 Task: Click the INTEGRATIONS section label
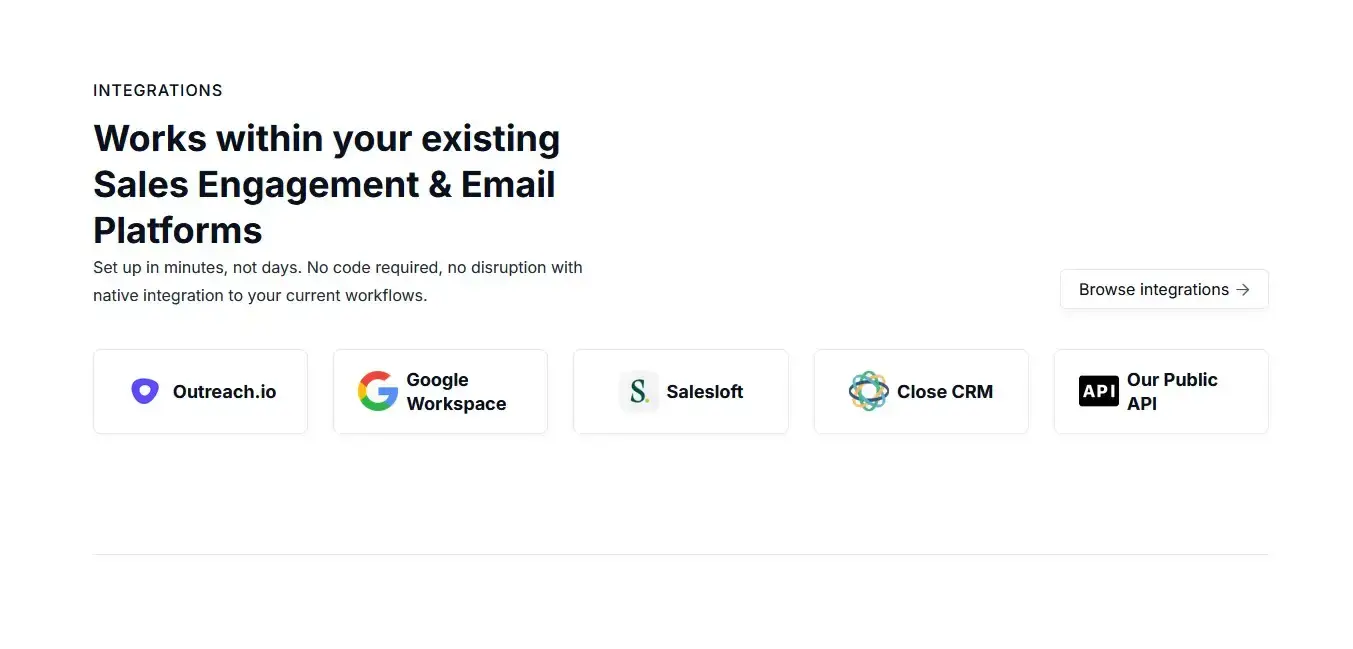point(158,90)
